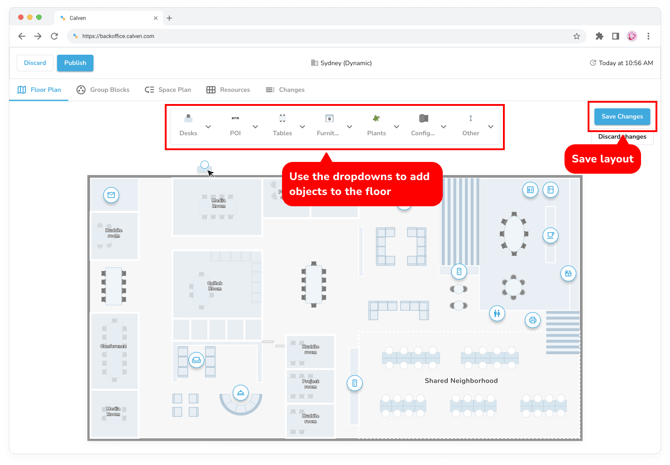Image resolution: width=670 pixels, height=465 pixels.
Task: Click the mail POI icon on floor
Action: point(111,195)
